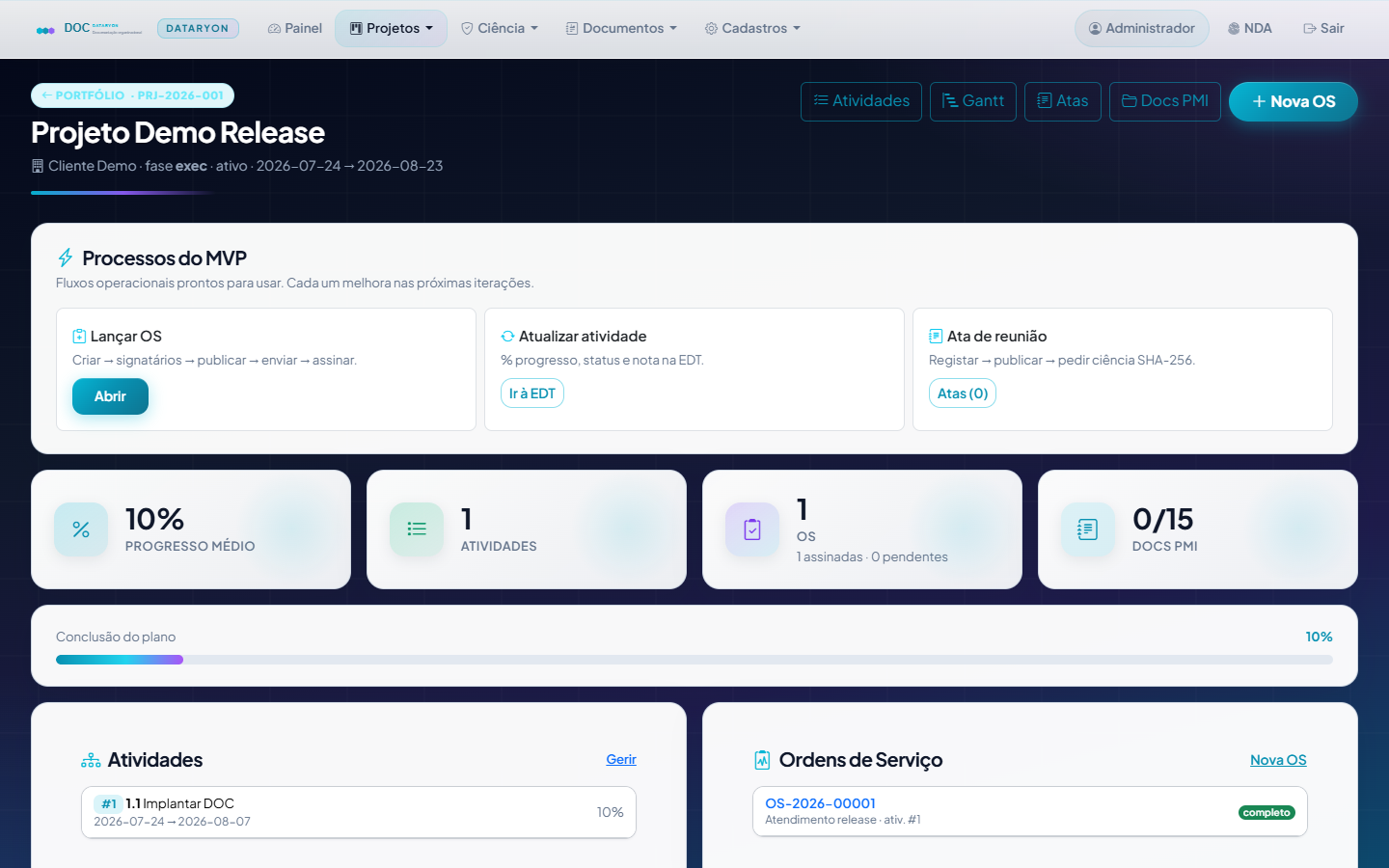Open the Ciência dropdown menu
Viewport: 1389px width, 868px height.
point(500,28)
